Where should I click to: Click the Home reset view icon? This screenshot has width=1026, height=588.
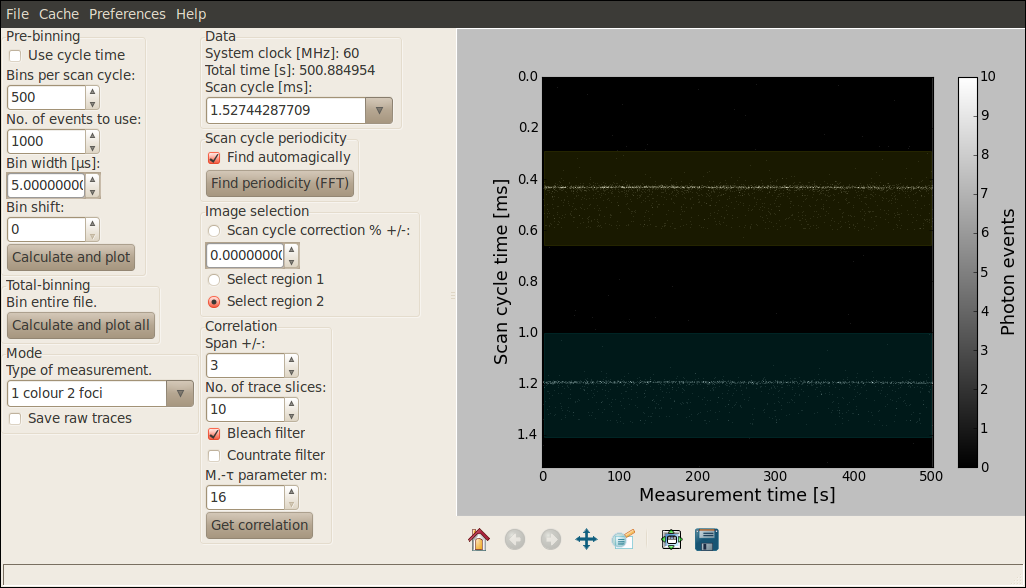point(479,540)
